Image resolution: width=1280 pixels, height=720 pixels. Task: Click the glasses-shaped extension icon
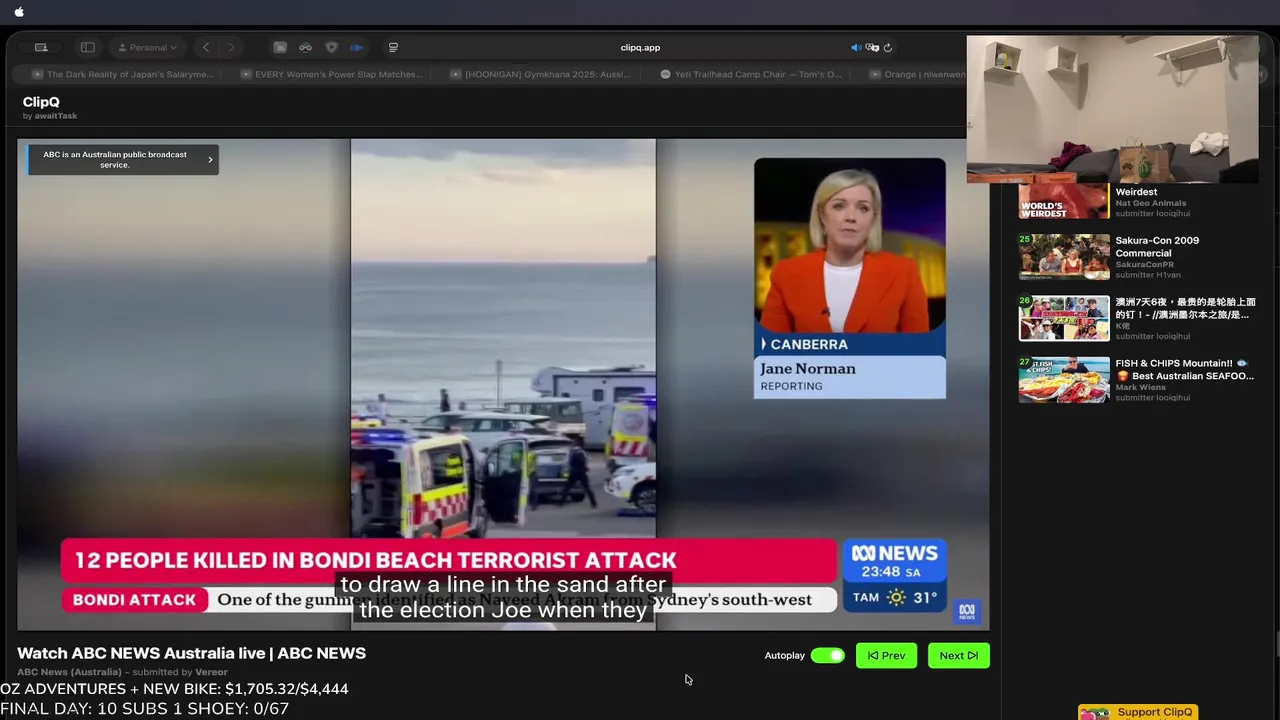(x=305, y=47)
